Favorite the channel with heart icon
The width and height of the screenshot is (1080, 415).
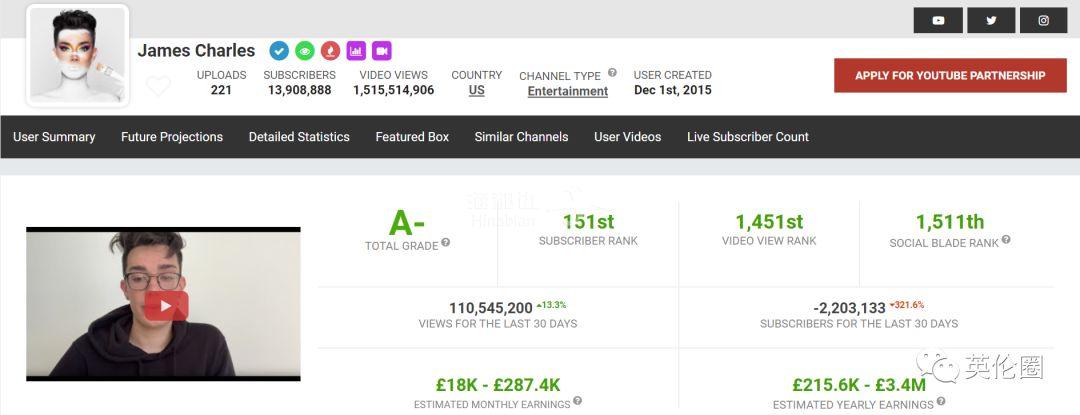pyautogui.click(x=158, y=86)
